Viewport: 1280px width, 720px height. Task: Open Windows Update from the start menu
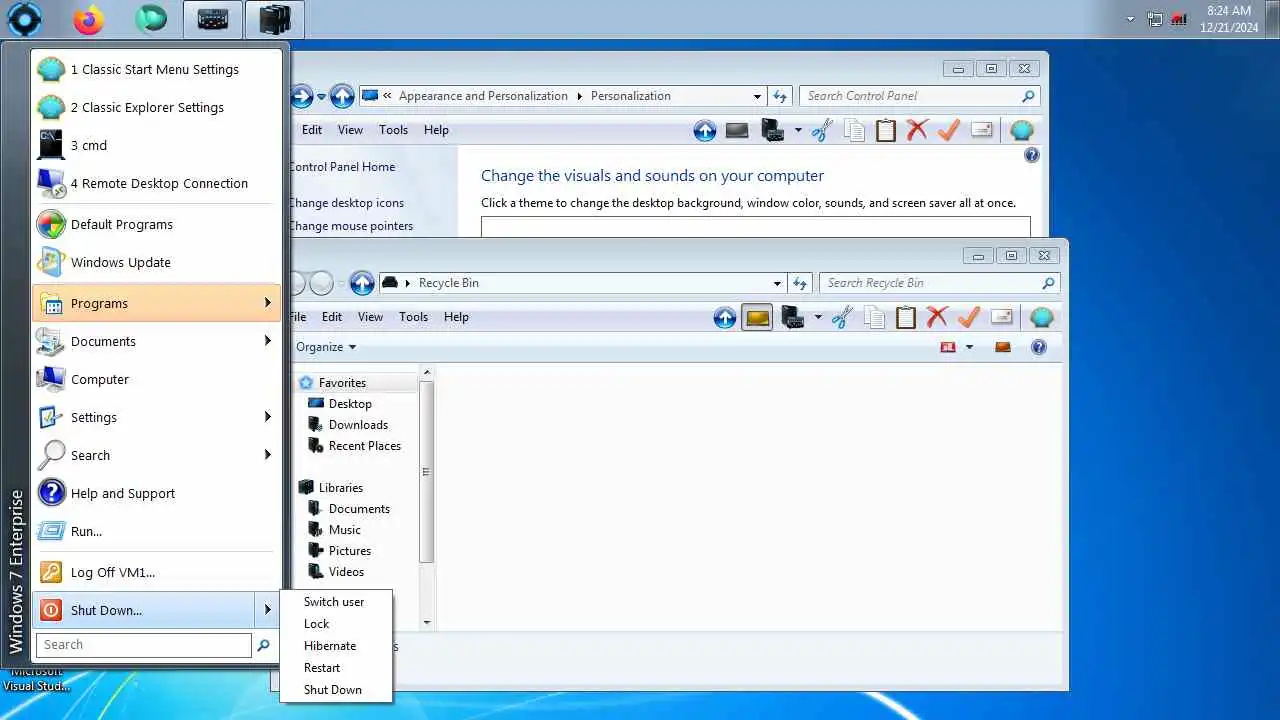[157, 262]
